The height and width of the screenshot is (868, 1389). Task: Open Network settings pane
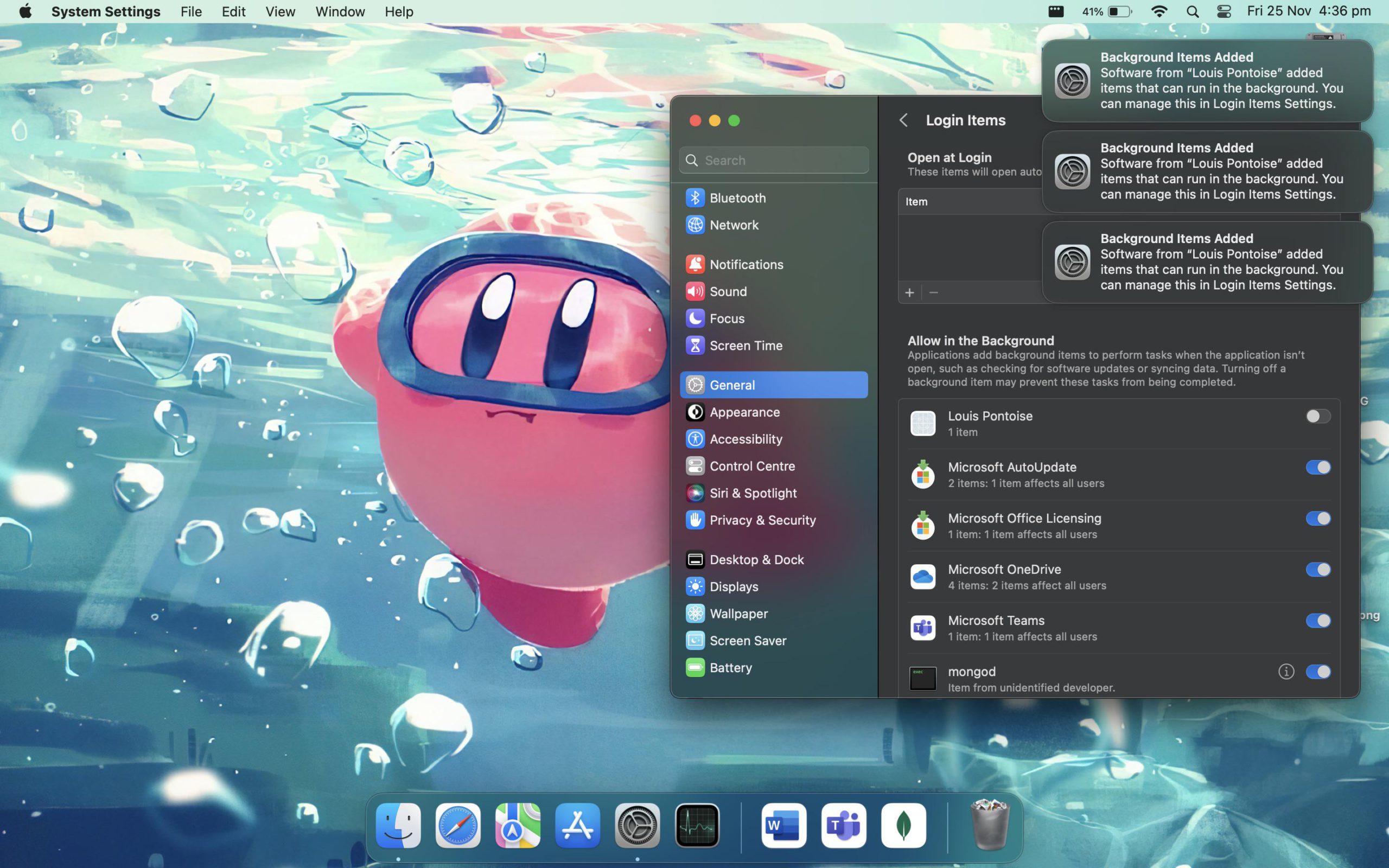(773, 225)
